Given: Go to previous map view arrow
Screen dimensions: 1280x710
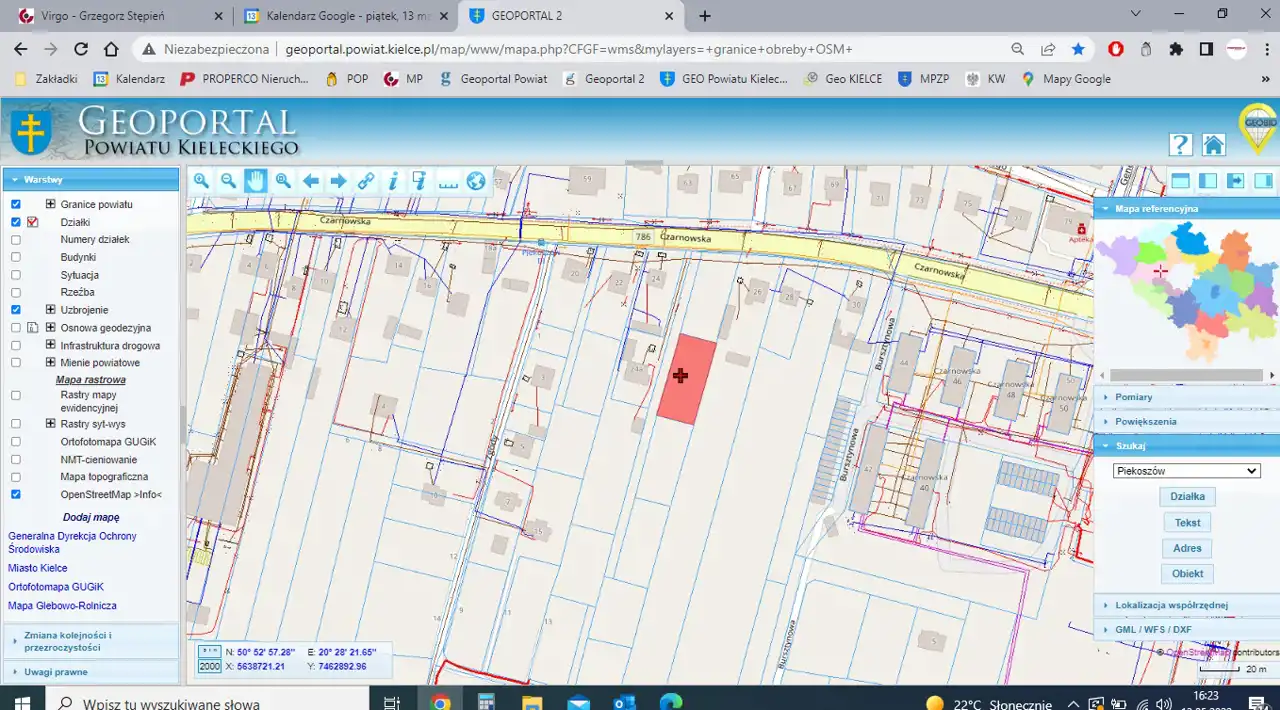Looking at the screenshot, I should 311,181.
